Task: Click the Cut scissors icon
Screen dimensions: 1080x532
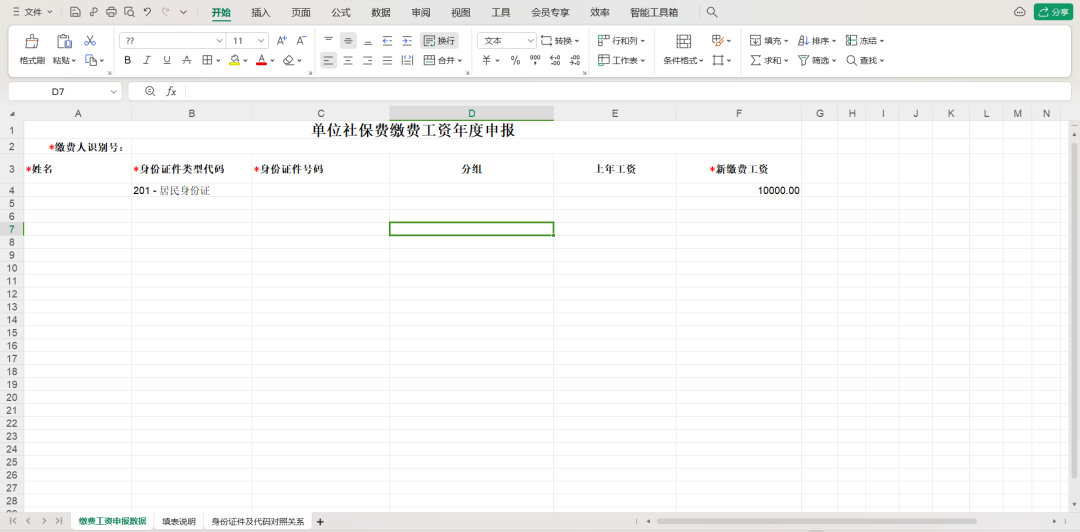Action: pos(90,41)
